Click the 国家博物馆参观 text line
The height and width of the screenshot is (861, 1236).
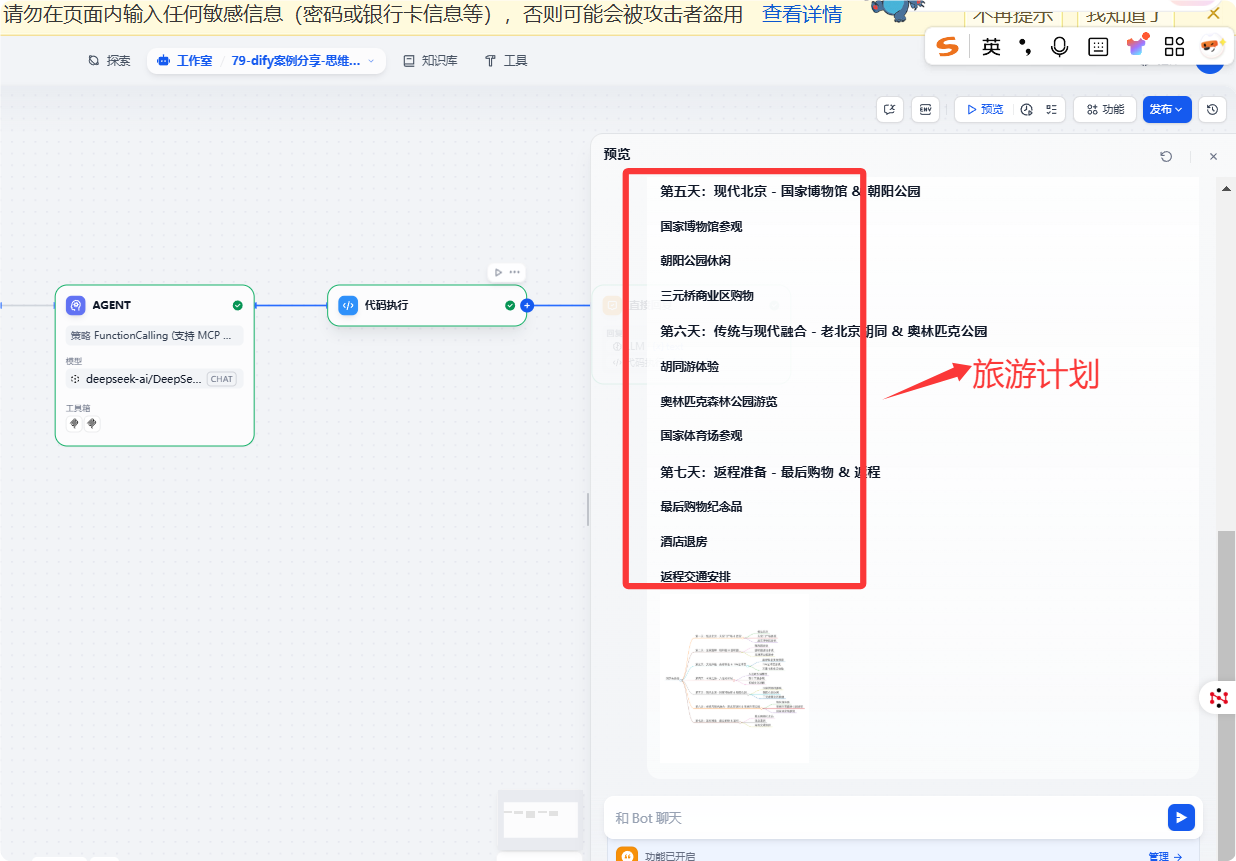pyautogui.click(x=701, y=227)
